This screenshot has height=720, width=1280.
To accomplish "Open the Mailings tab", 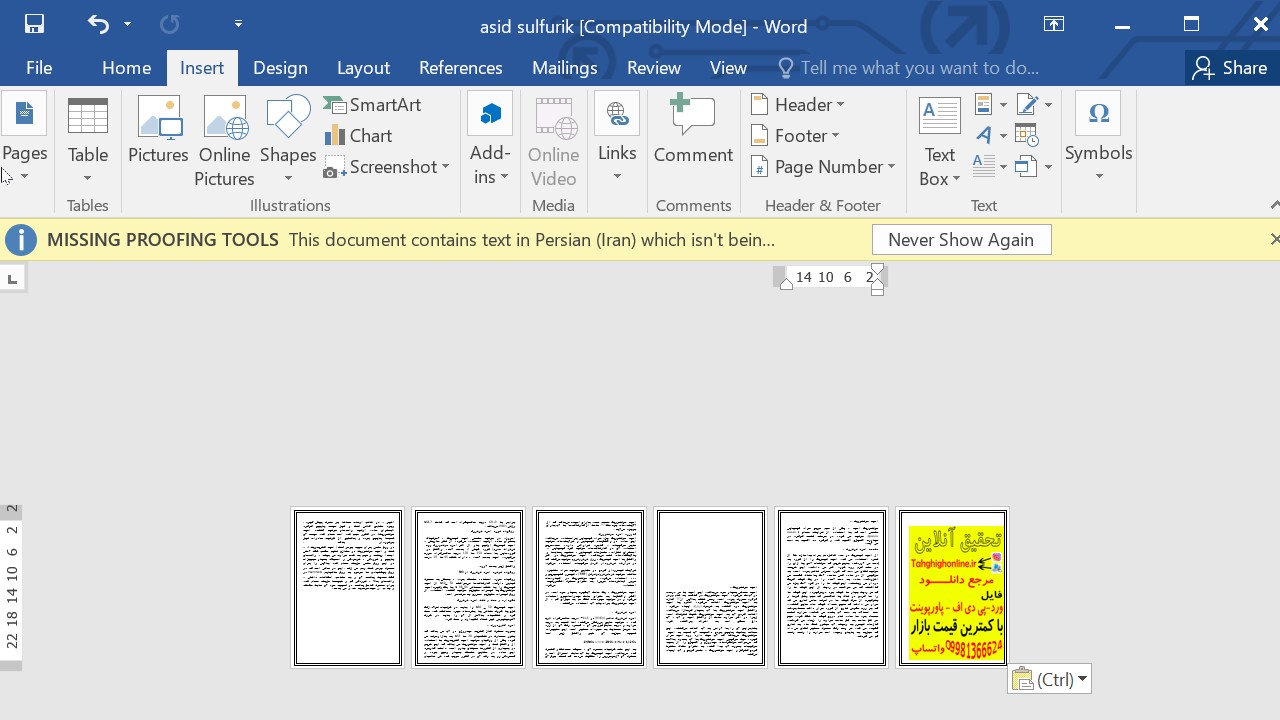I will (x=565, y=68).
